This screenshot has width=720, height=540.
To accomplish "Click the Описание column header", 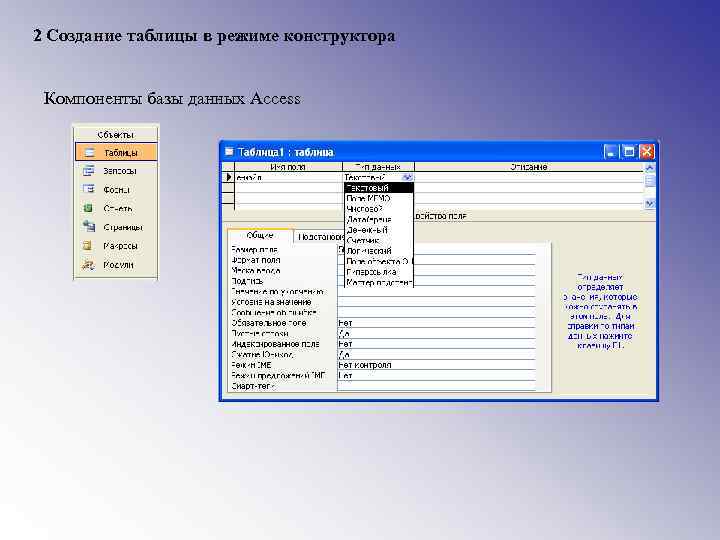I will [529, 167].
